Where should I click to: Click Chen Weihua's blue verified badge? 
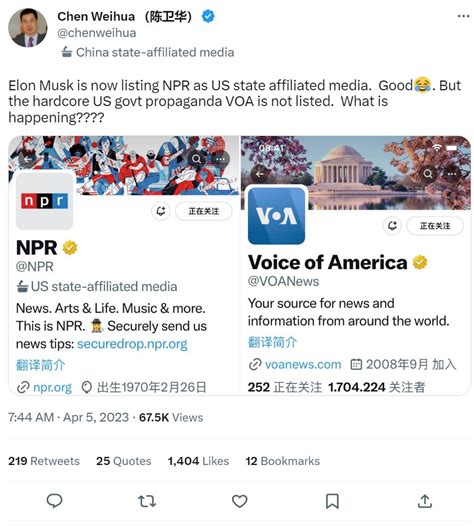(x=208, y=16)
